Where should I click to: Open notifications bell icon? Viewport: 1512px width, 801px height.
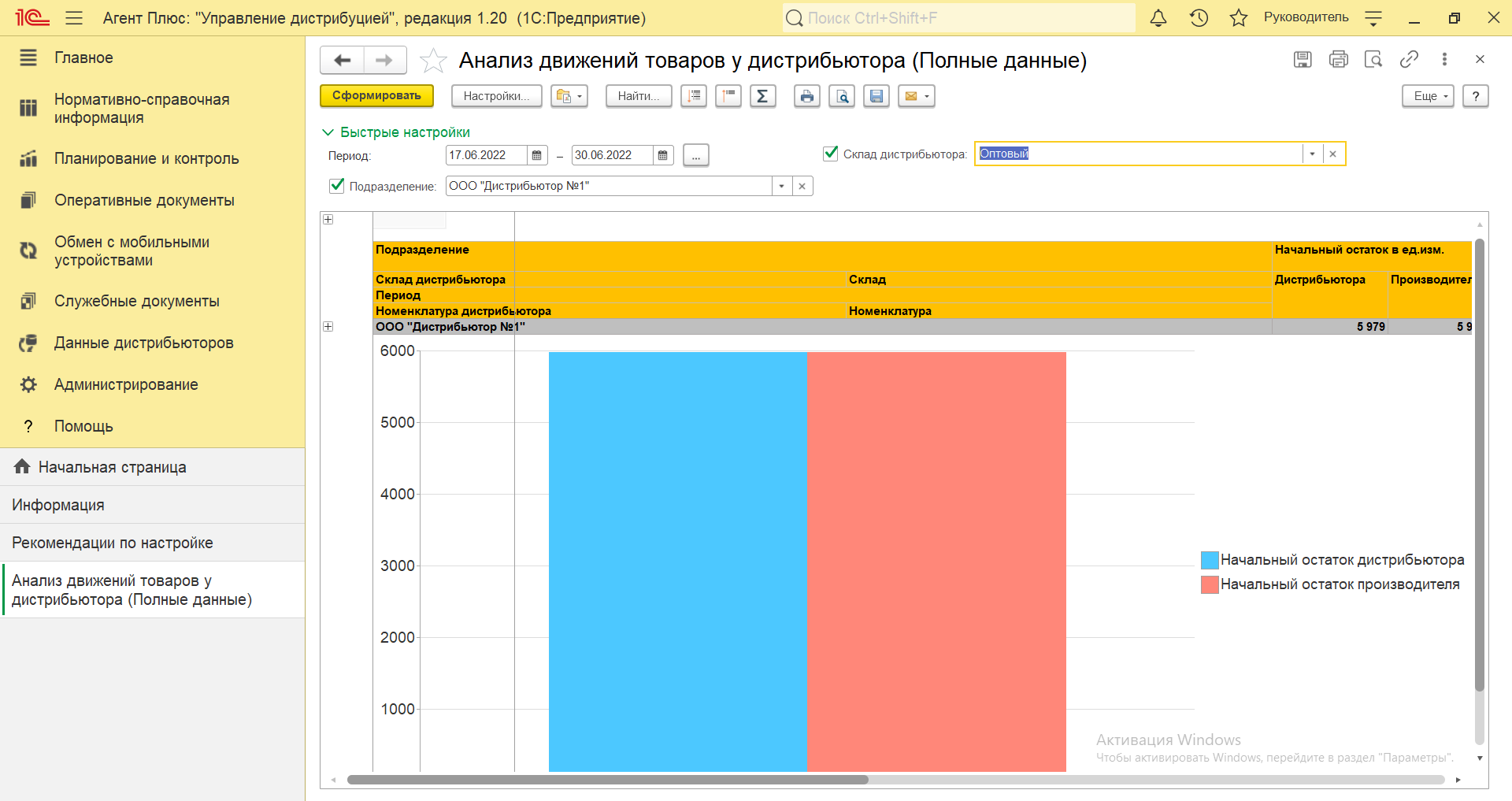[x=1158, y=18]
